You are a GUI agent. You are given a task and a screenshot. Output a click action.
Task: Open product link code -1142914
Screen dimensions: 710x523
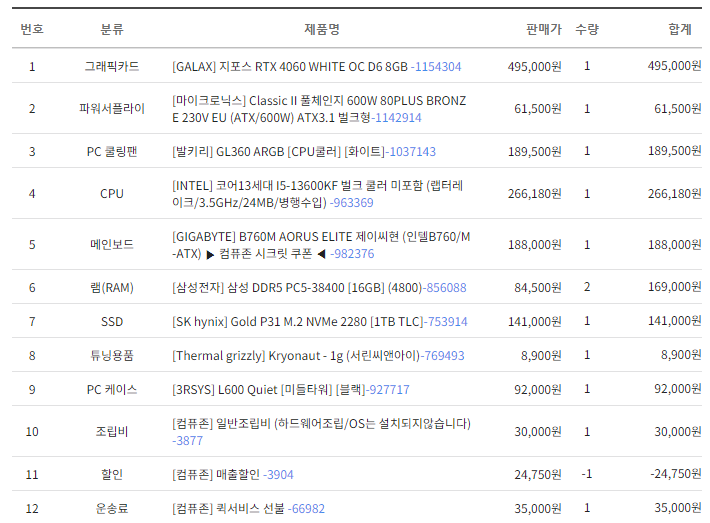coord(396,118)
